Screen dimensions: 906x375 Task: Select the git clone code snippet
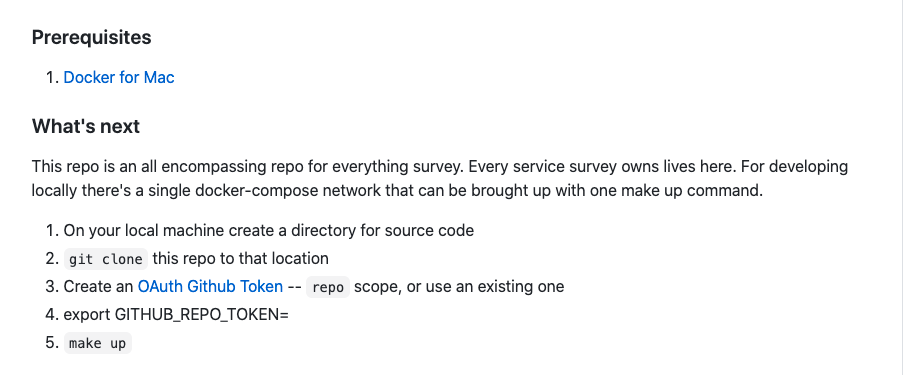coord(106,259)
